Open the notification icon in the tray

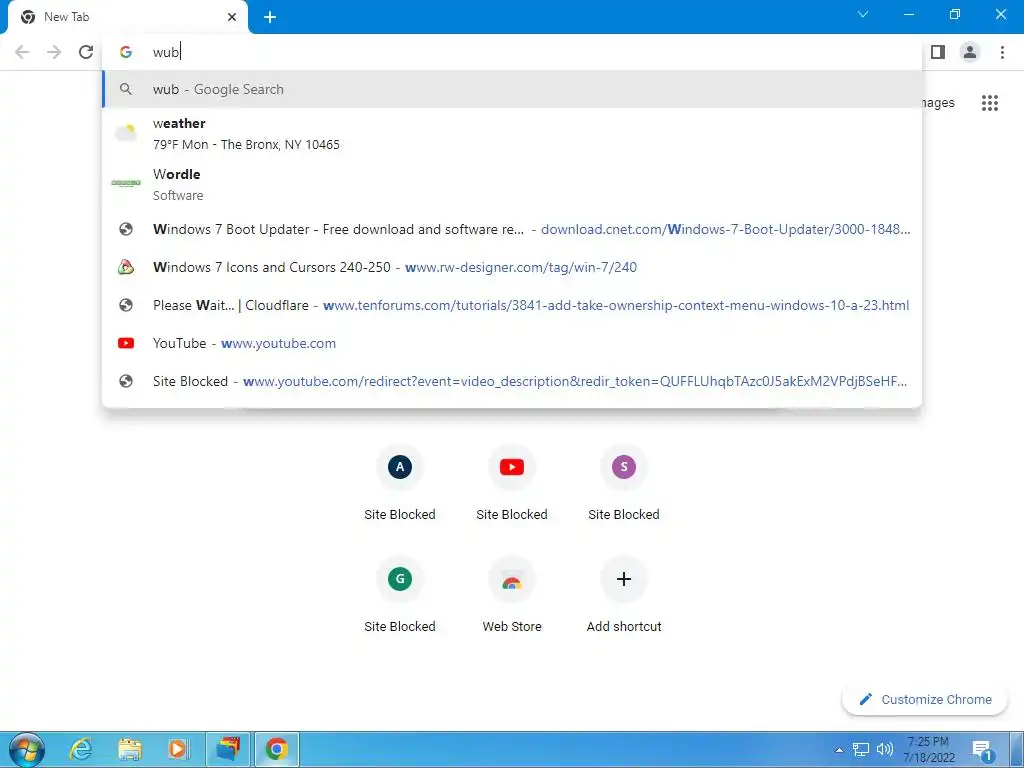pos(982,750)
